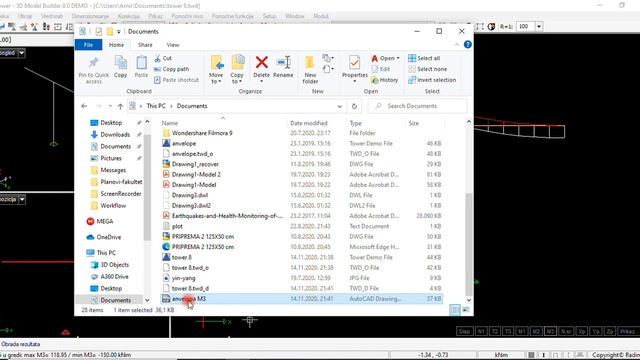The width and height of the screenshot is (640, 360).
Task: Toggle the M2 diagram button in Tower
Action: coord(536,331)
